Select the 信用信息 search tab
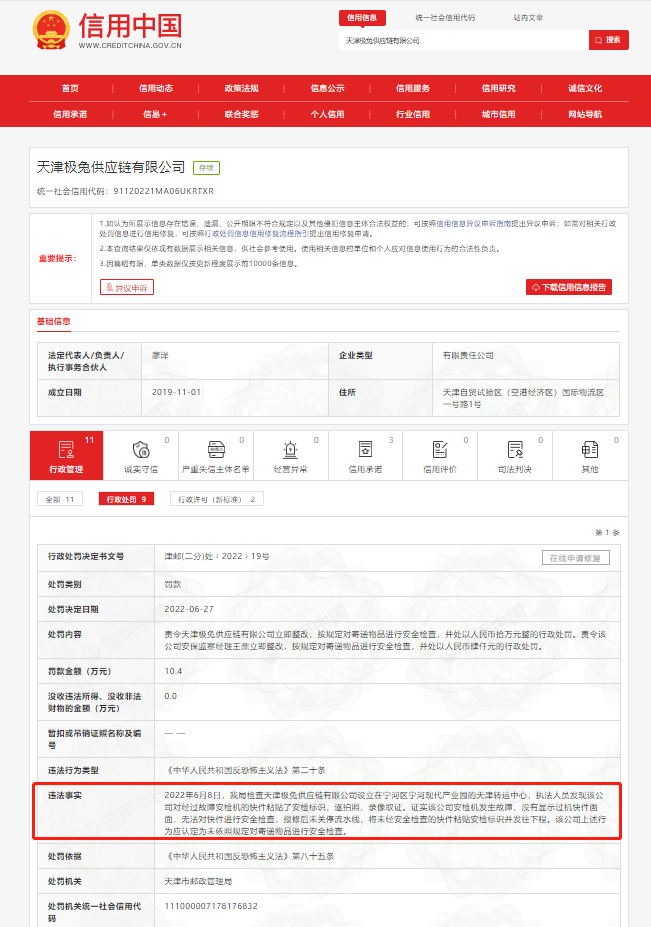This screenshot has height=927, width=651. click(362, 18)
